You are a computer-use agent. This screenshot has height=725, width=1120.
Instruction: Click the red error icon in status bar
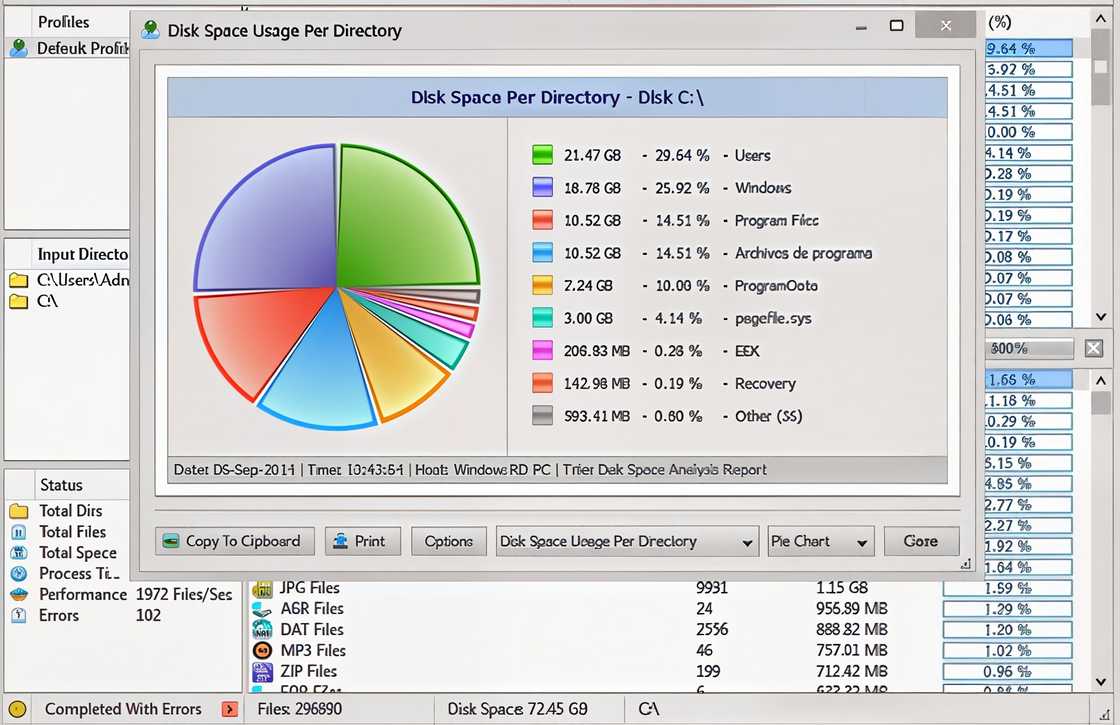click(x=229, y=710)
